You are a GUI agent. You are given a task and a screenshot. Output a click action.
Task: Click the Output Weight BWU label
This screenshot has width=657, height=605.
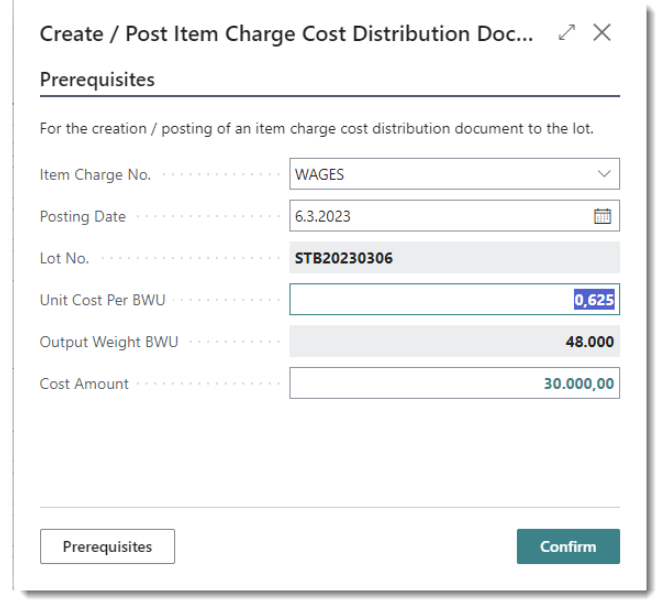click(x=109, y=341)
